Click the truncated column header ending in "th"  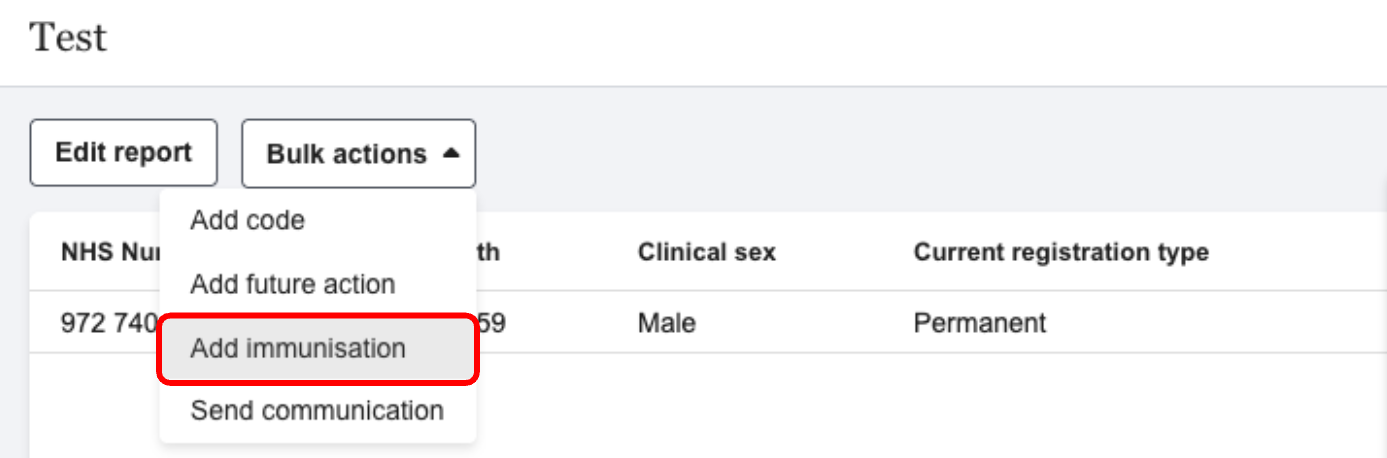click(x=489, y=252)
